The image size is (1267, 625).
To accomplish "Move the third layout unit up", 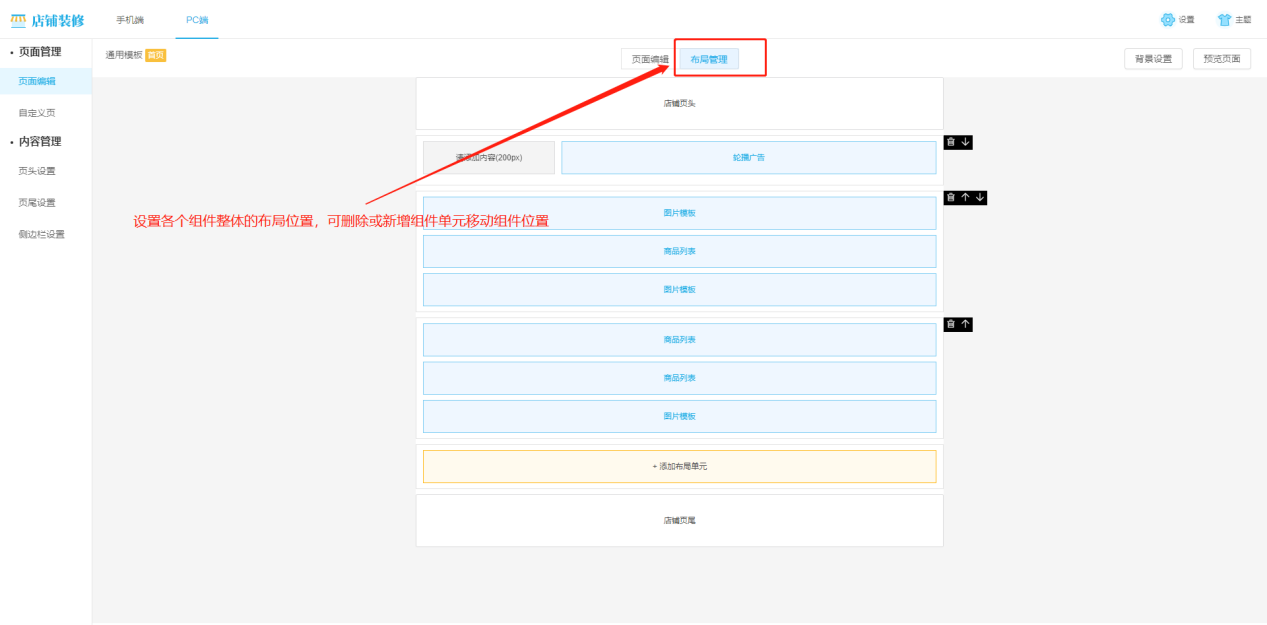I will 965,324.
